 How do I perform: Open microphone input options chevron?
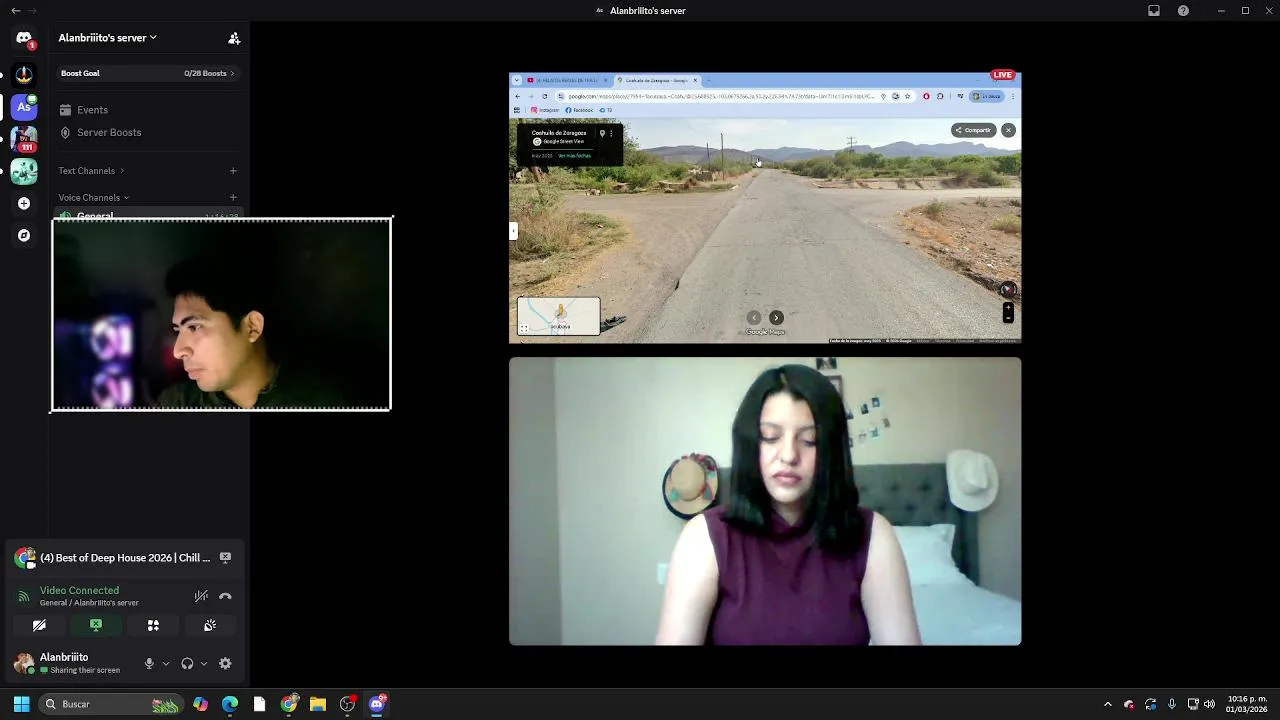pyautogui.click(x=166, y=663)
